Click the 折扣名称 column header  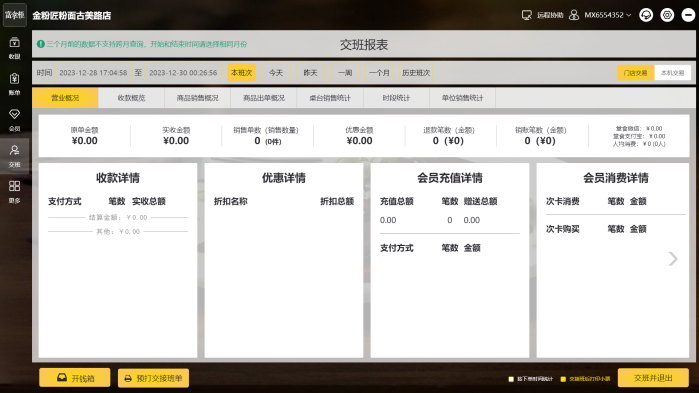coord(230,201)
